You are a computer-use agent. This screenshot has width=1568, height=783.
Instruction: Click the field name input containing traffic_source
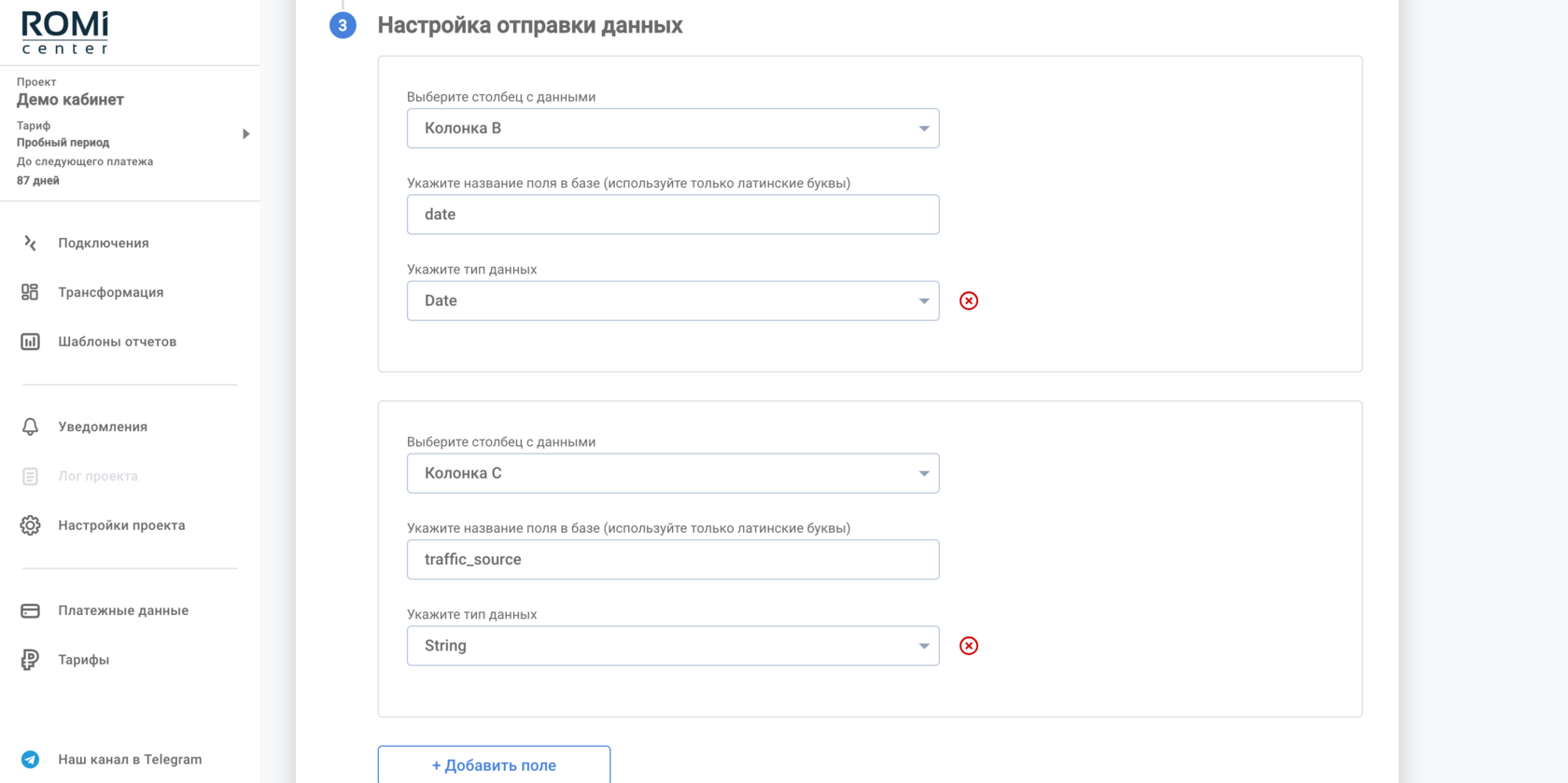[673, 560]
